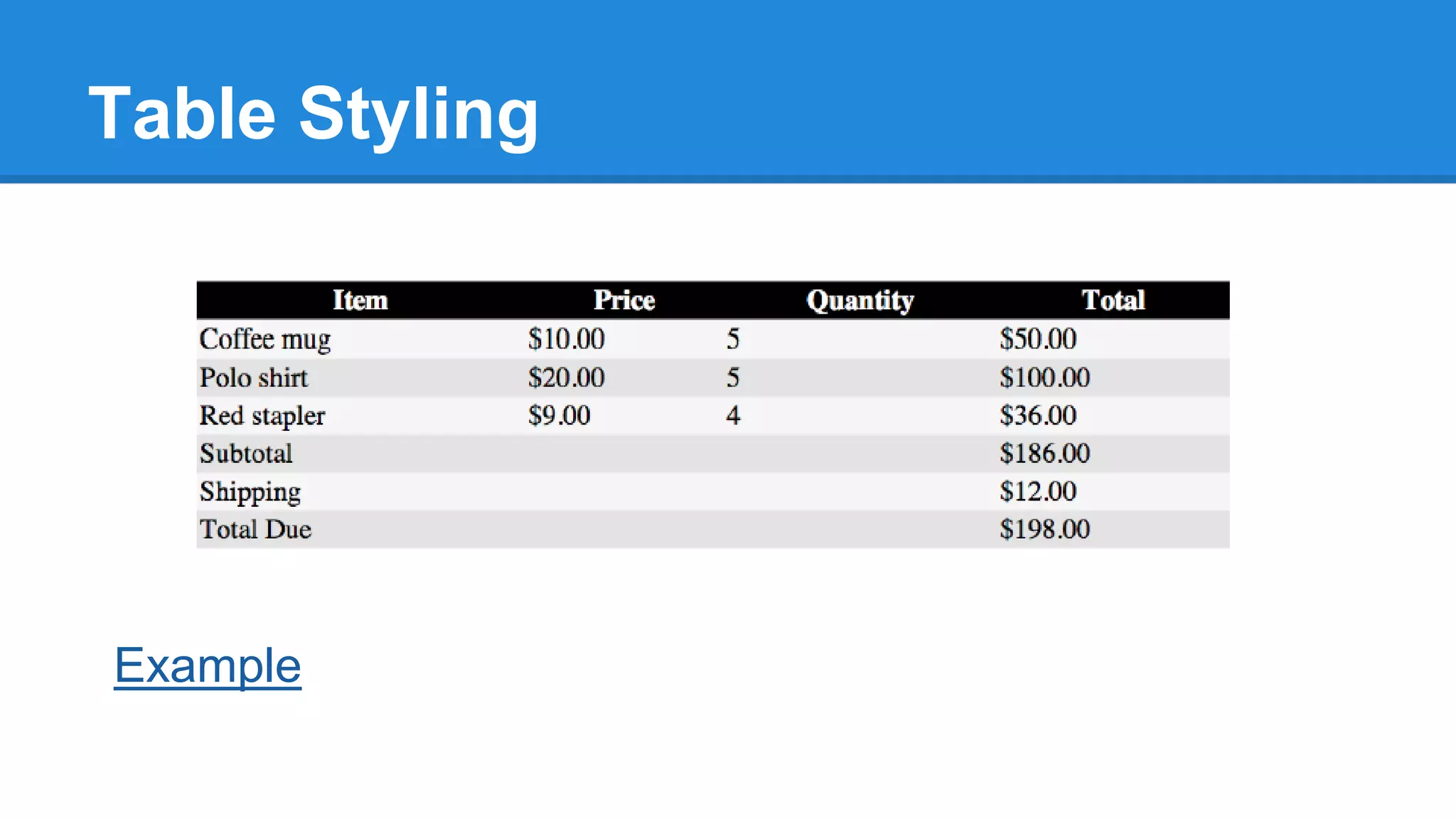Select the $9.00 price cell
The image size is (1456, 819).
(559, 415)
